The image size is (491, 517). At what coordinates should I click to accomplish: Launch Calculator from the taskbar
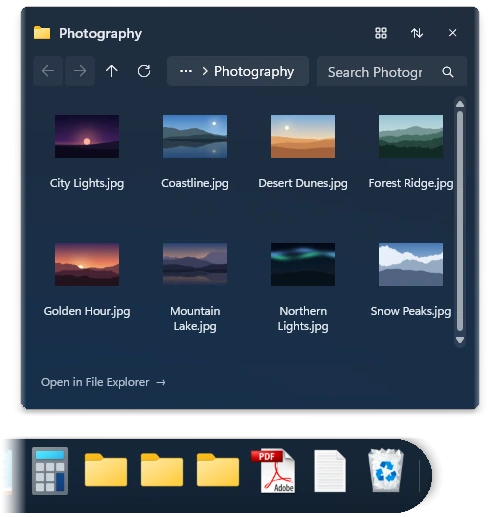(x=50, y=471)
